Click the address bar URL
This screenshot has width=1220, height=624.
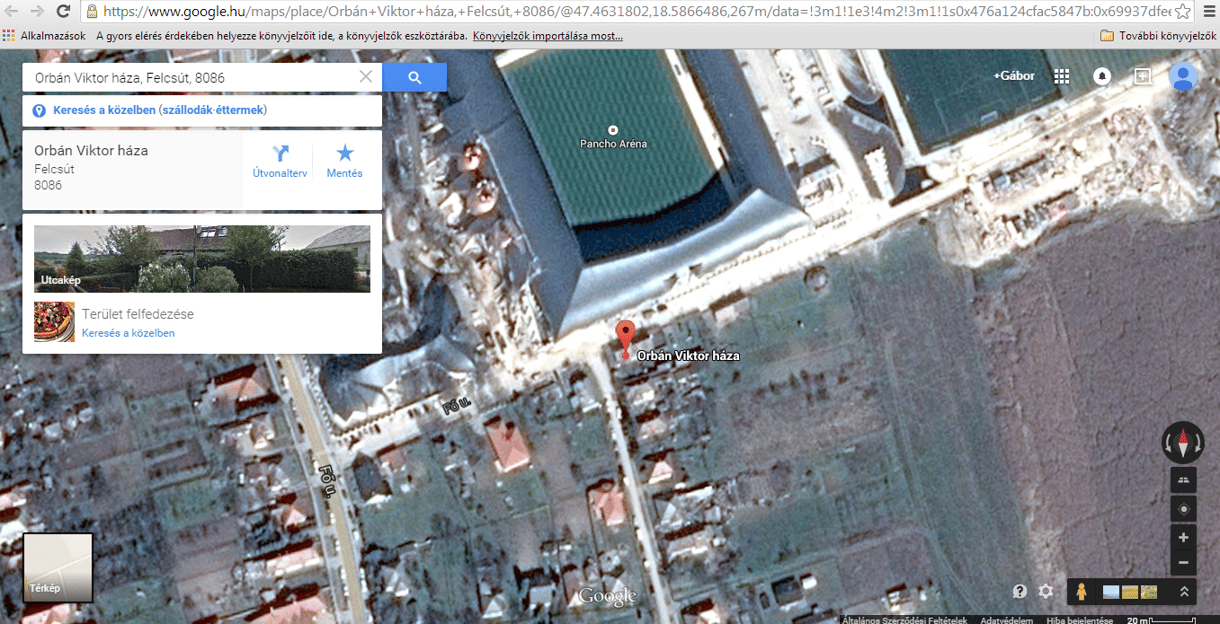(635, 12)
